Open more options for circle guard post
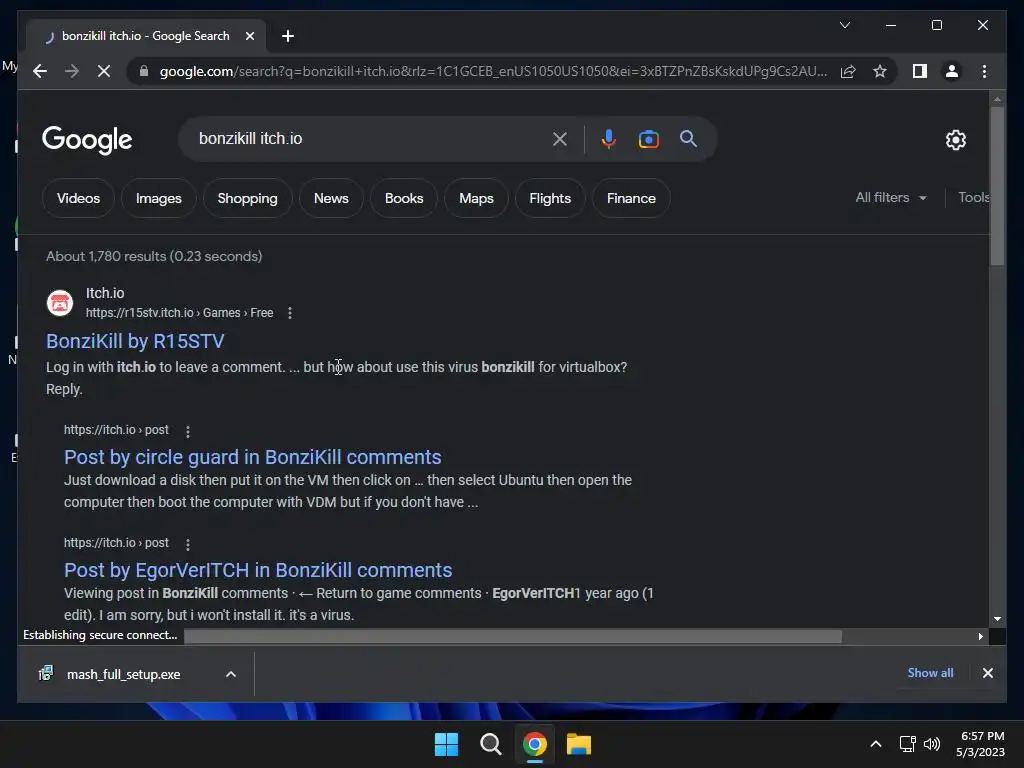1024x768 pixels. pos(188,432)
